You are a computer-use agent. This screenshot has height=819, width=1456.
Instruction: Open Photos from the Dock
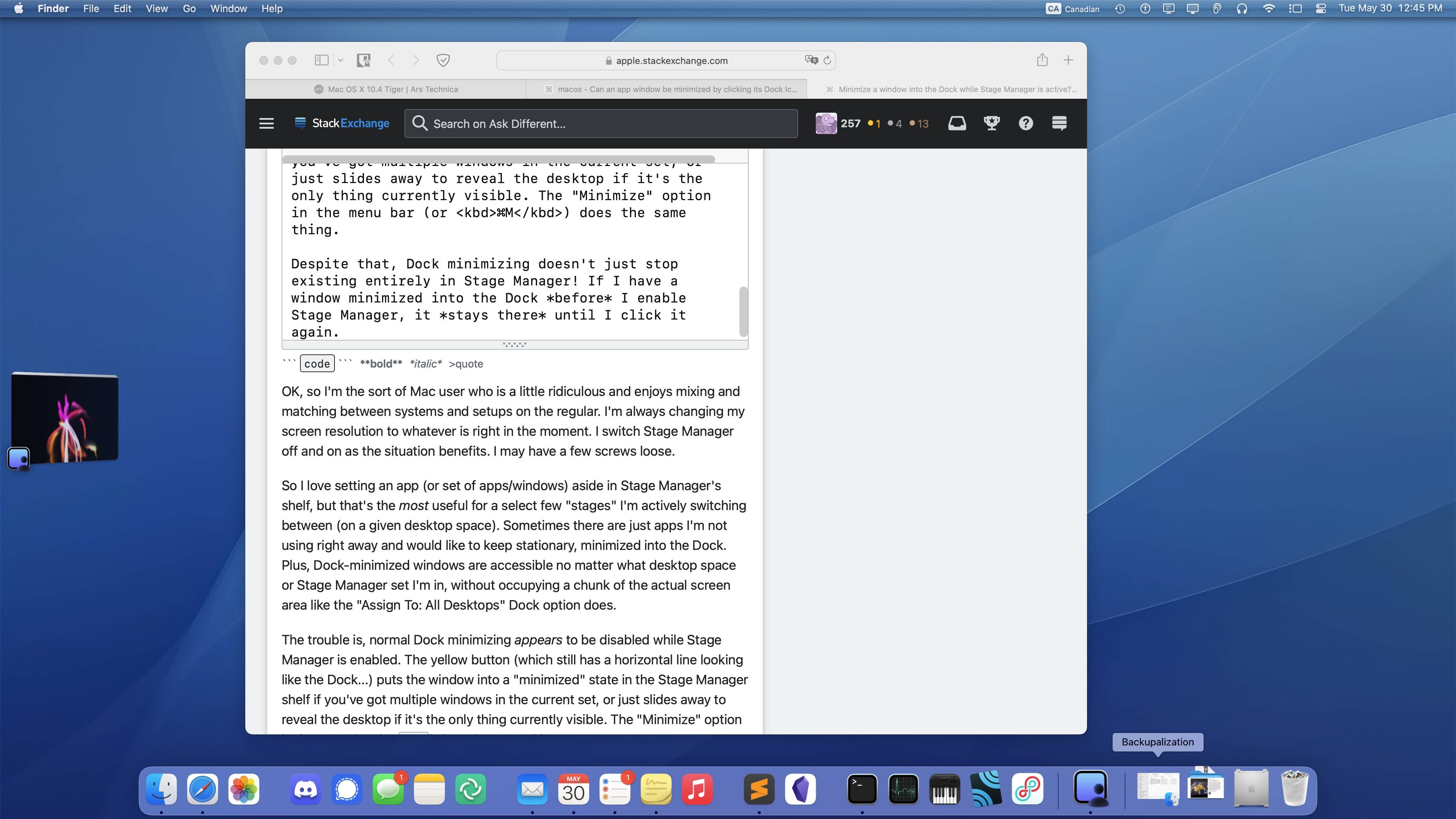pyautogui.click(x=243, y=789)
